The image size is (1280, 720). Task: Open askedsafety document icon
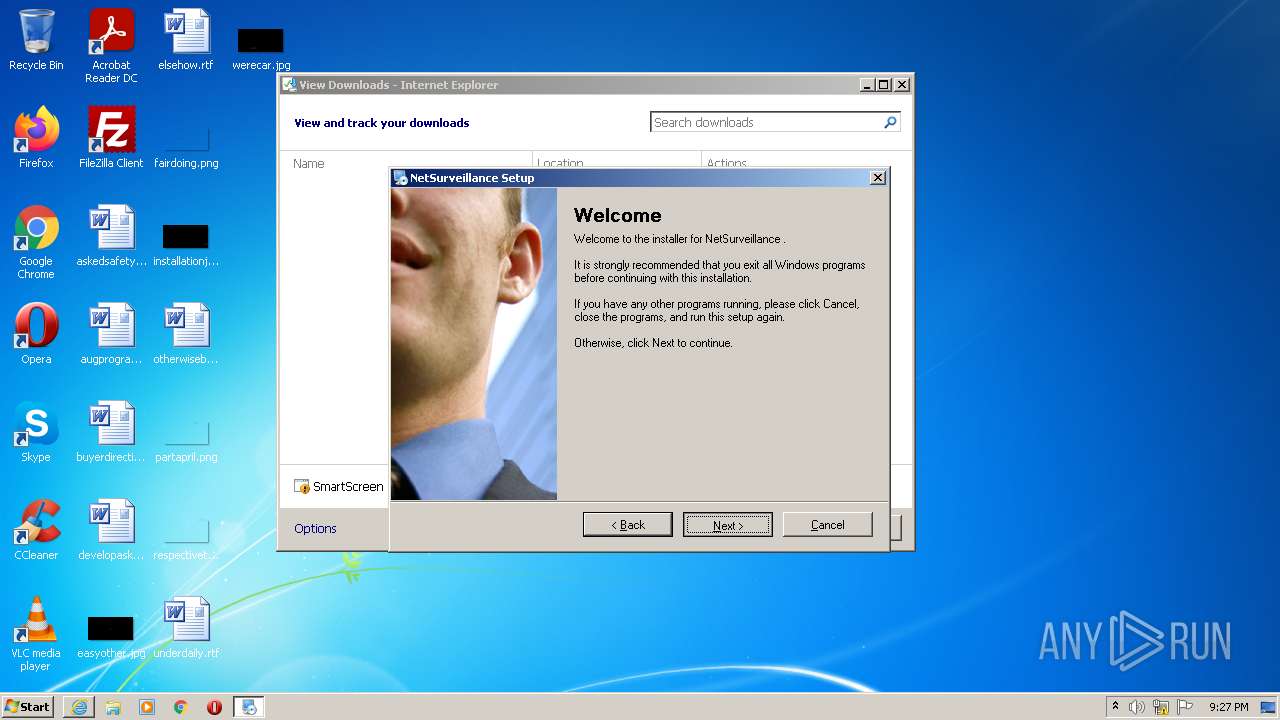coord(111,236)
